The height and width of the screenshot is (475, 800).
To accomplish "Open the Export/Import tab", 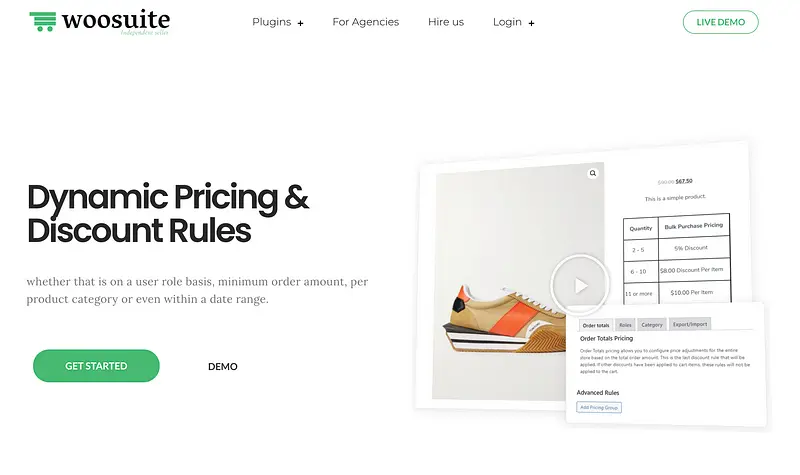I will [690, 324].
